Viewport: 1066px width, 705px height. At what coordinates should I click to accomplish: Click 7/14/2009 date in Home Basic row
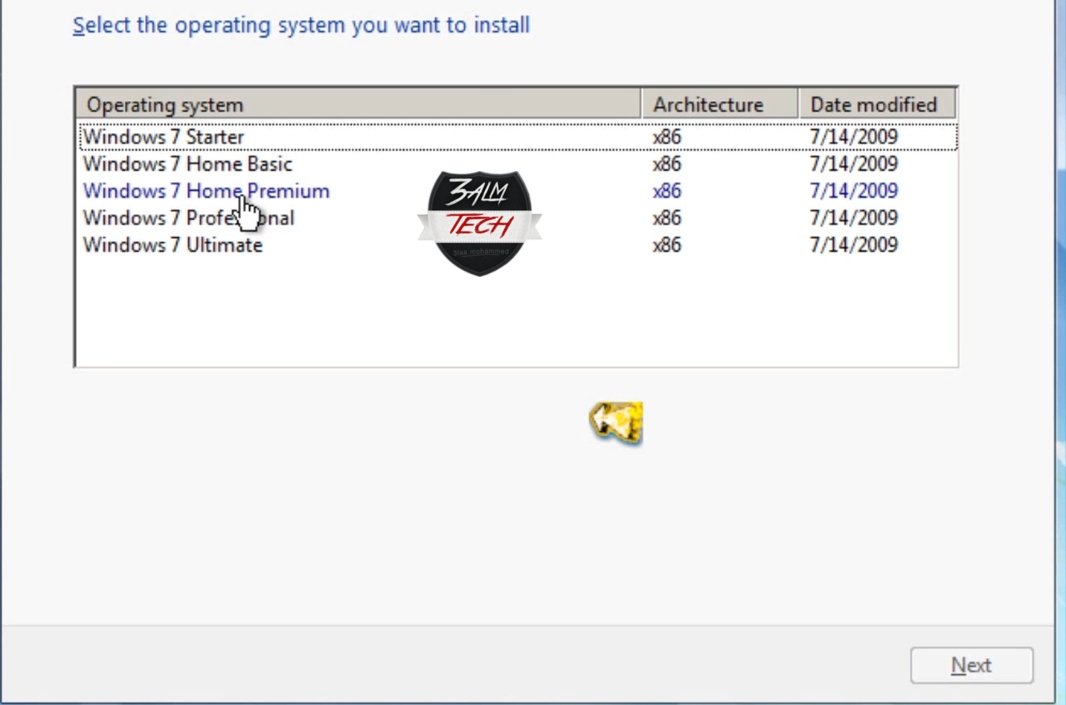click(854, 164)
